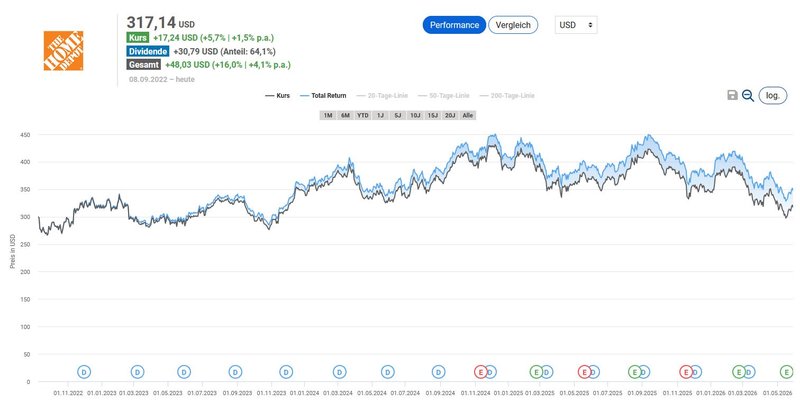
Task: Open red earnings marker near 01.05.2025
Action: pyautogui.click(x=584, y=372)
